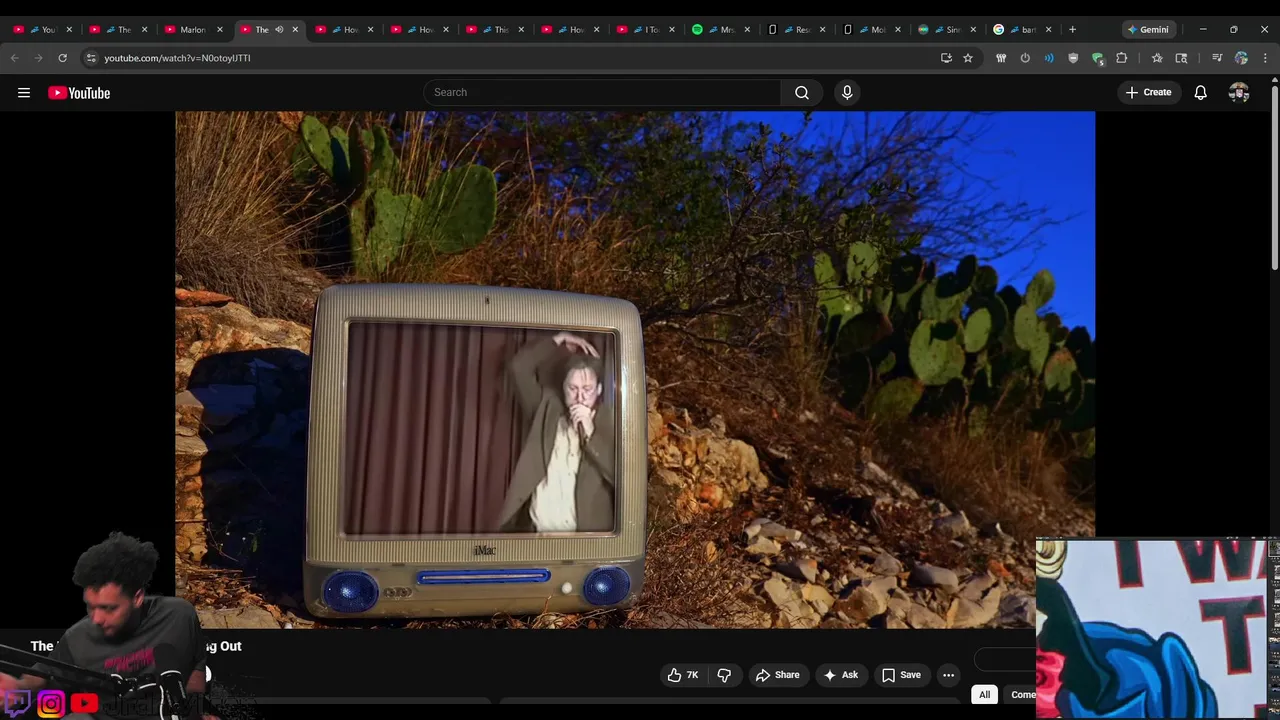Start voice search with microphone icon
This screenshot has width=1280, height=720.
click(x=847, y=92)
